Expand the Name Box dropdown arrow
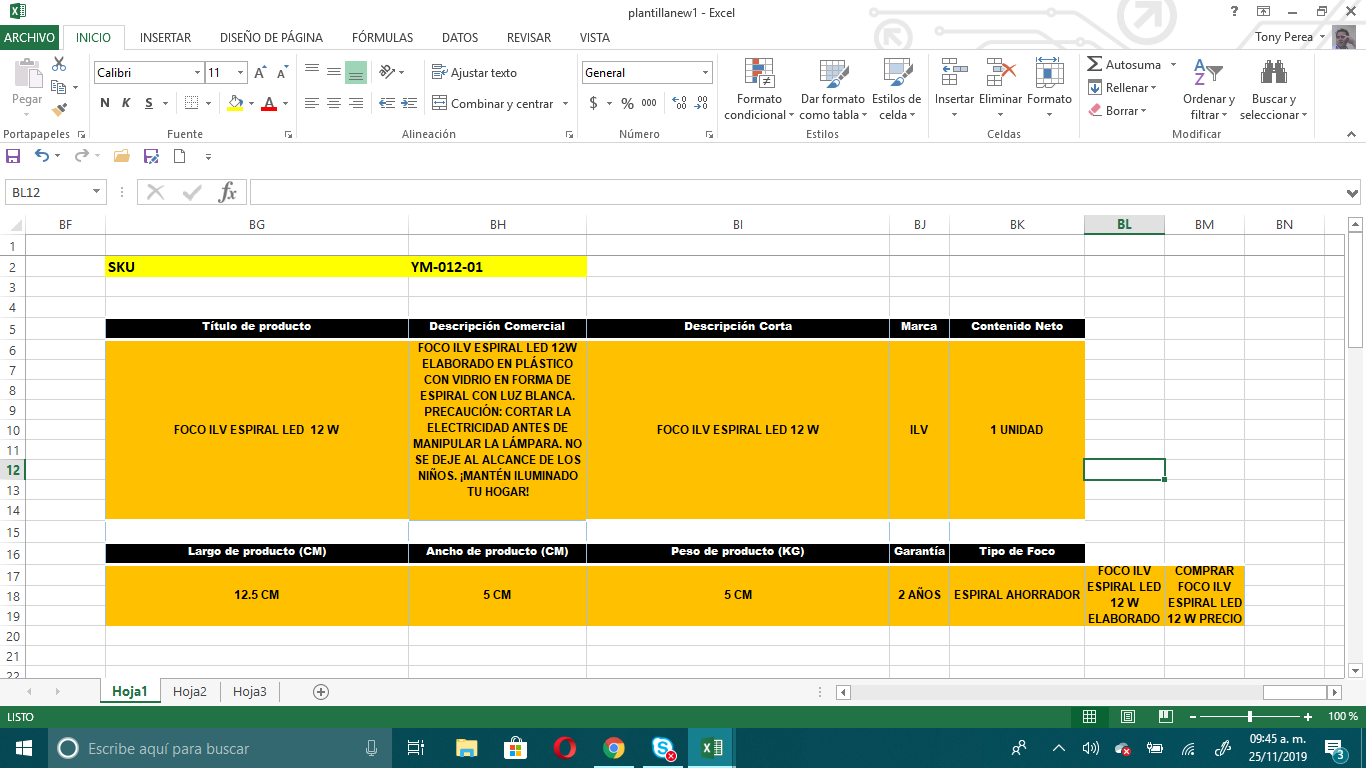1366x768 pixels. 97,193
